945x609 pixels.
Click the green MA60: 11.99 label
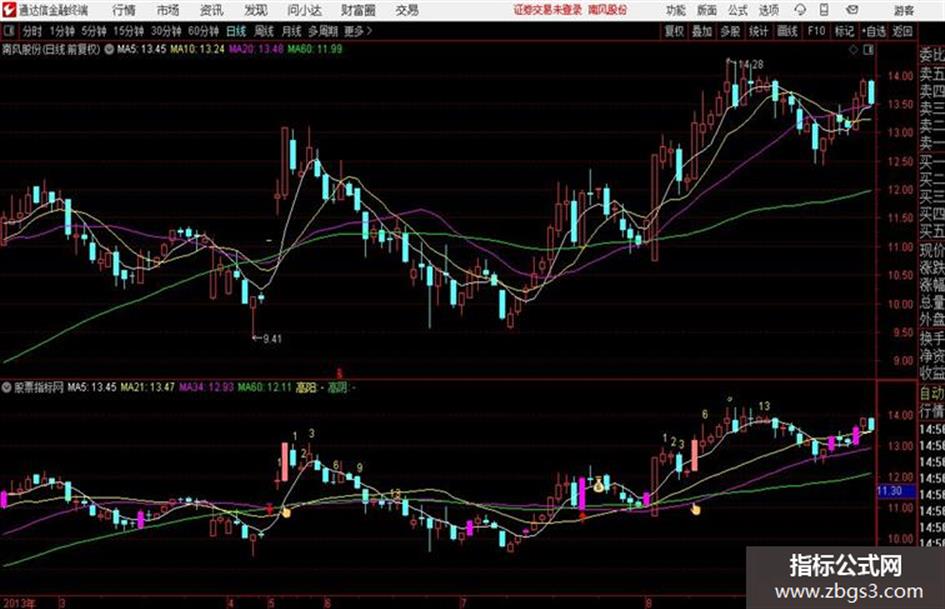tap(315, 49)
